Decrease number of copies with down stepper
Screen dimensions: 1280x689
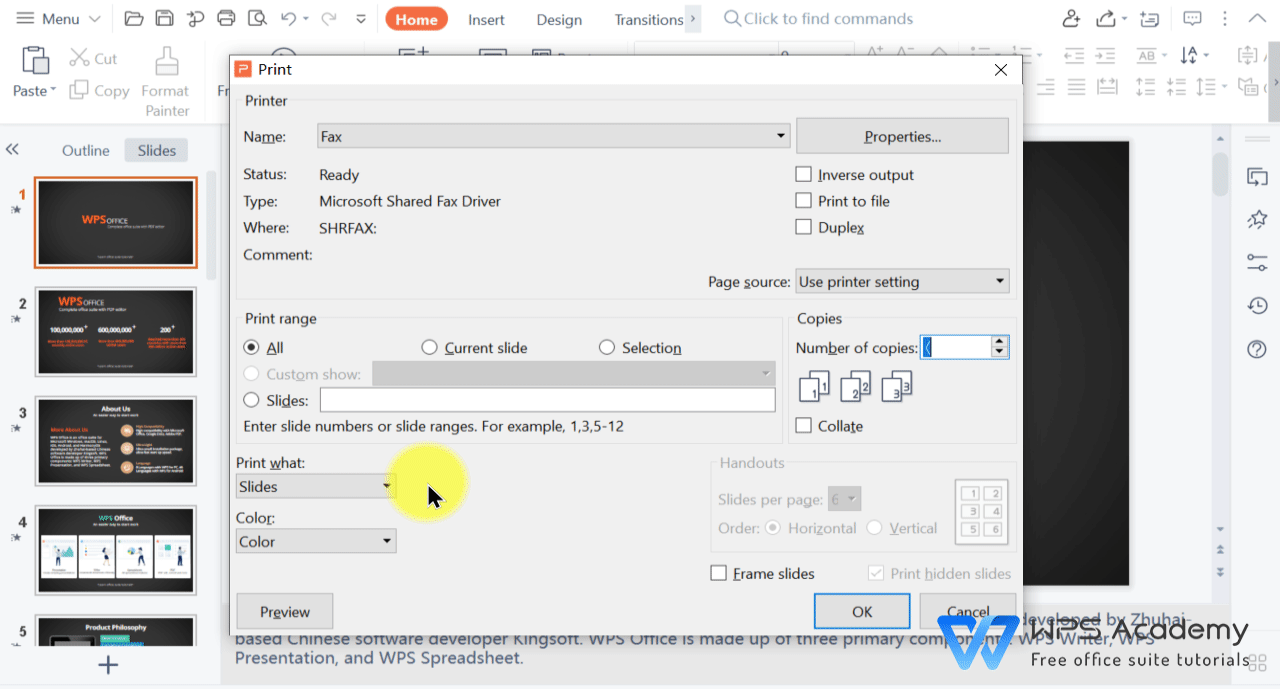pyautogui.click(x=999, y=352)
